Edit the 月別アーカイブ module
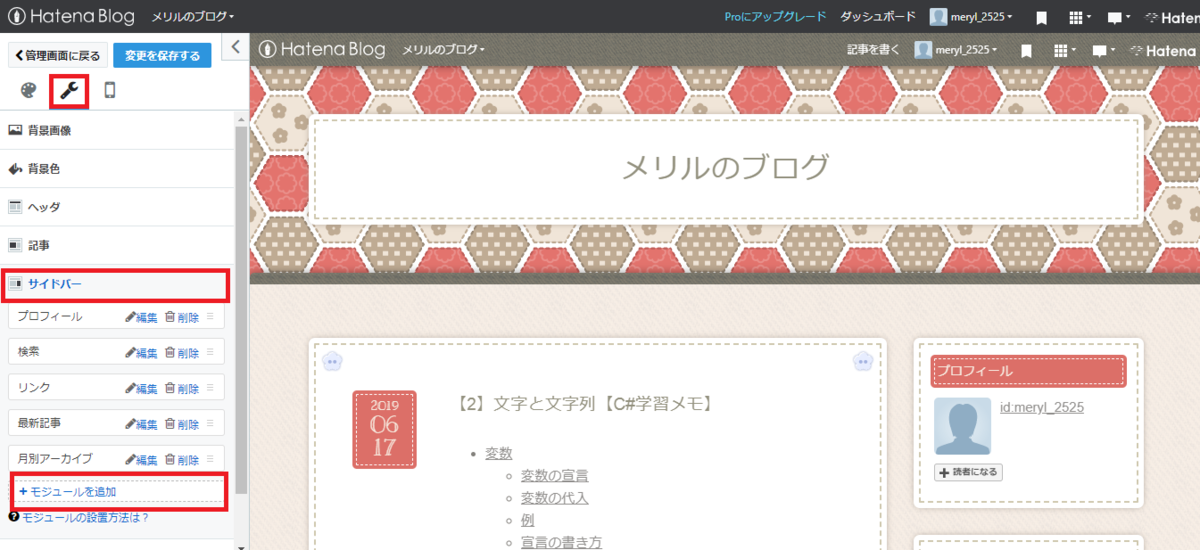Image resolution: width=1200 pixels, height=550 pixels. coord(141,459)
